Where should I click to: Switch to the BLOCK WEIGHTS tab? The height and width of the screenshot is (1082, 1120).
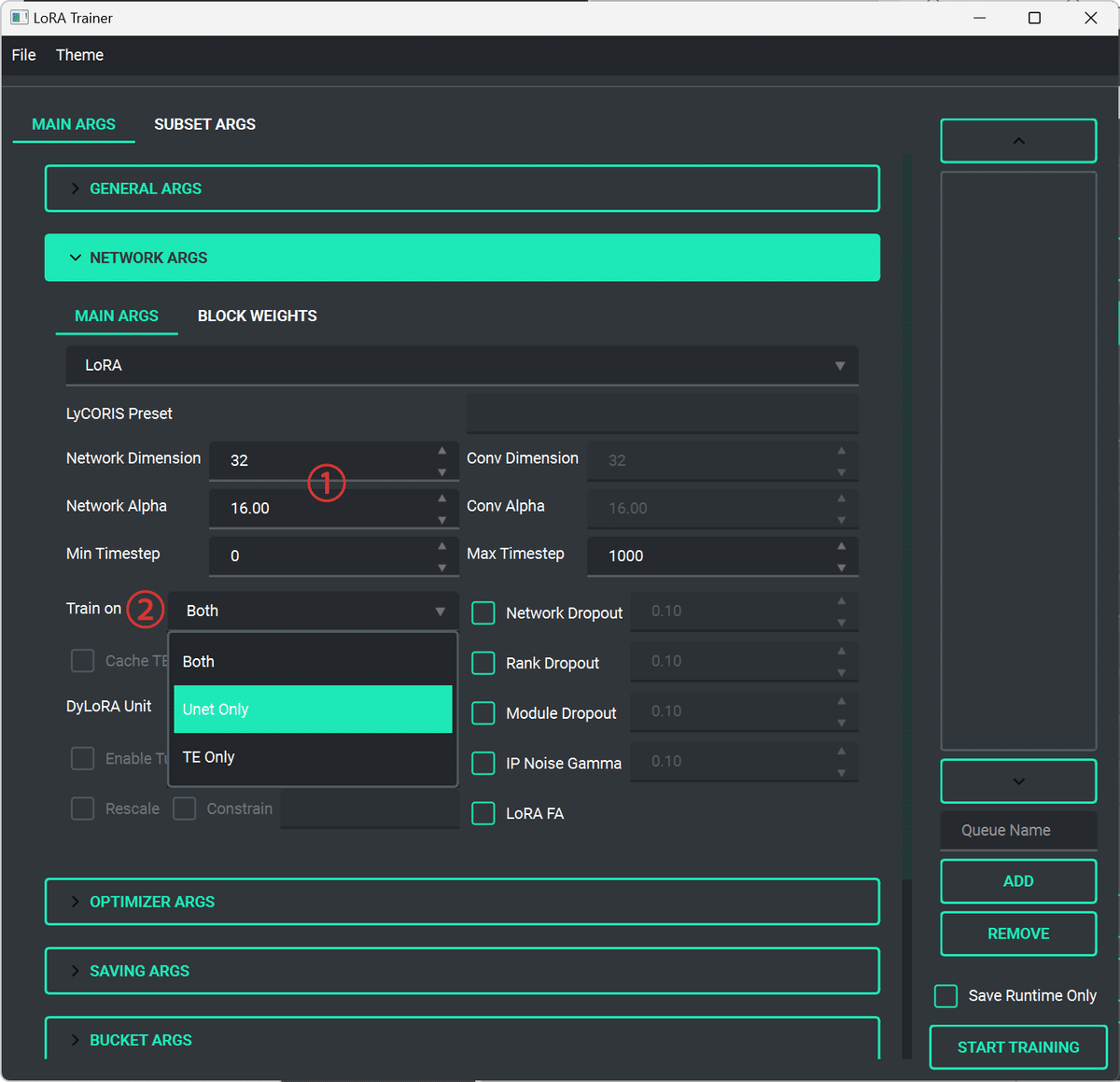pos(257,316)
